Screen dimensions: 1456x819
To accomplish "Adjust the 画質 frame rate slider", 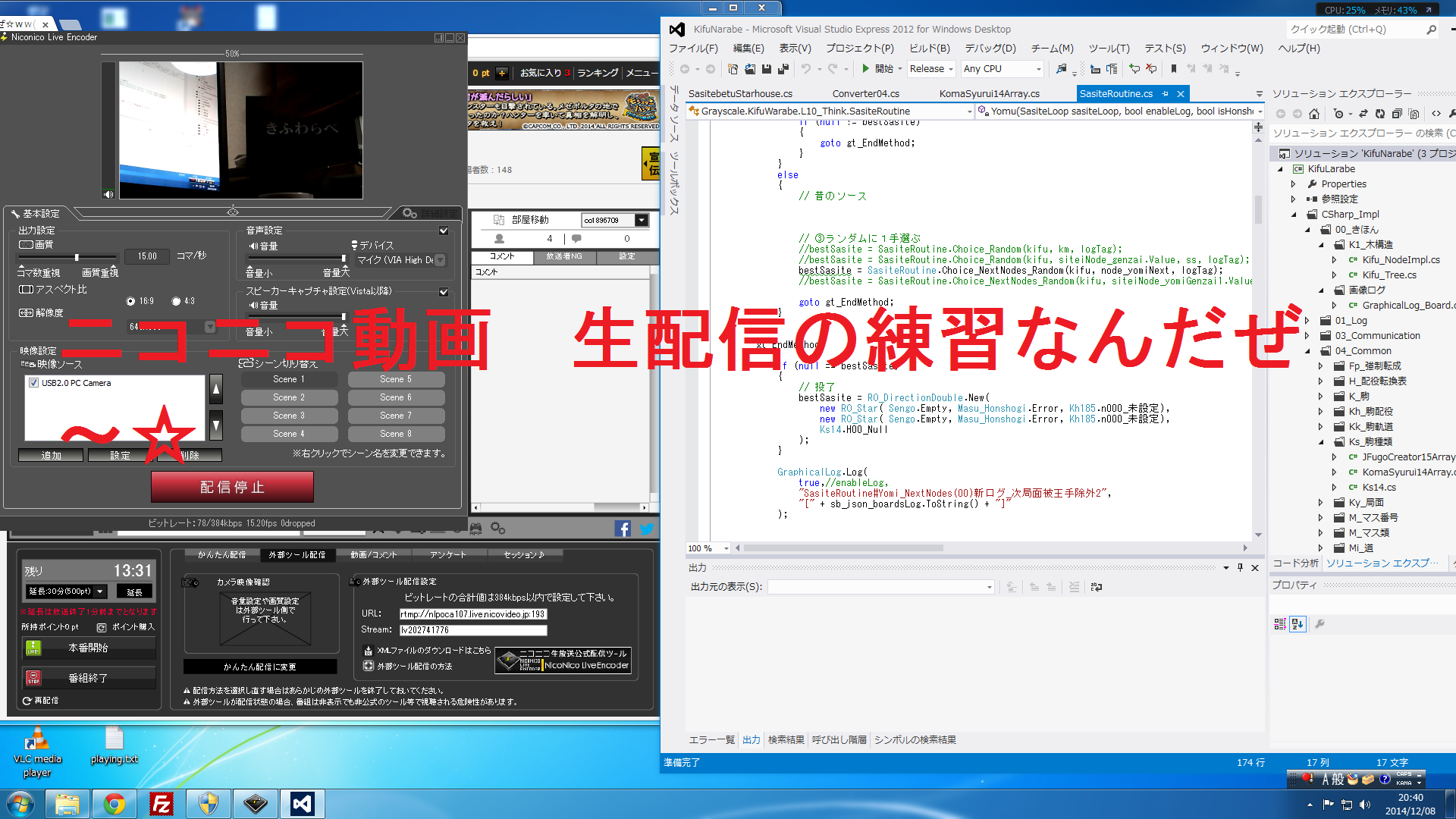I will coord(77,258).
